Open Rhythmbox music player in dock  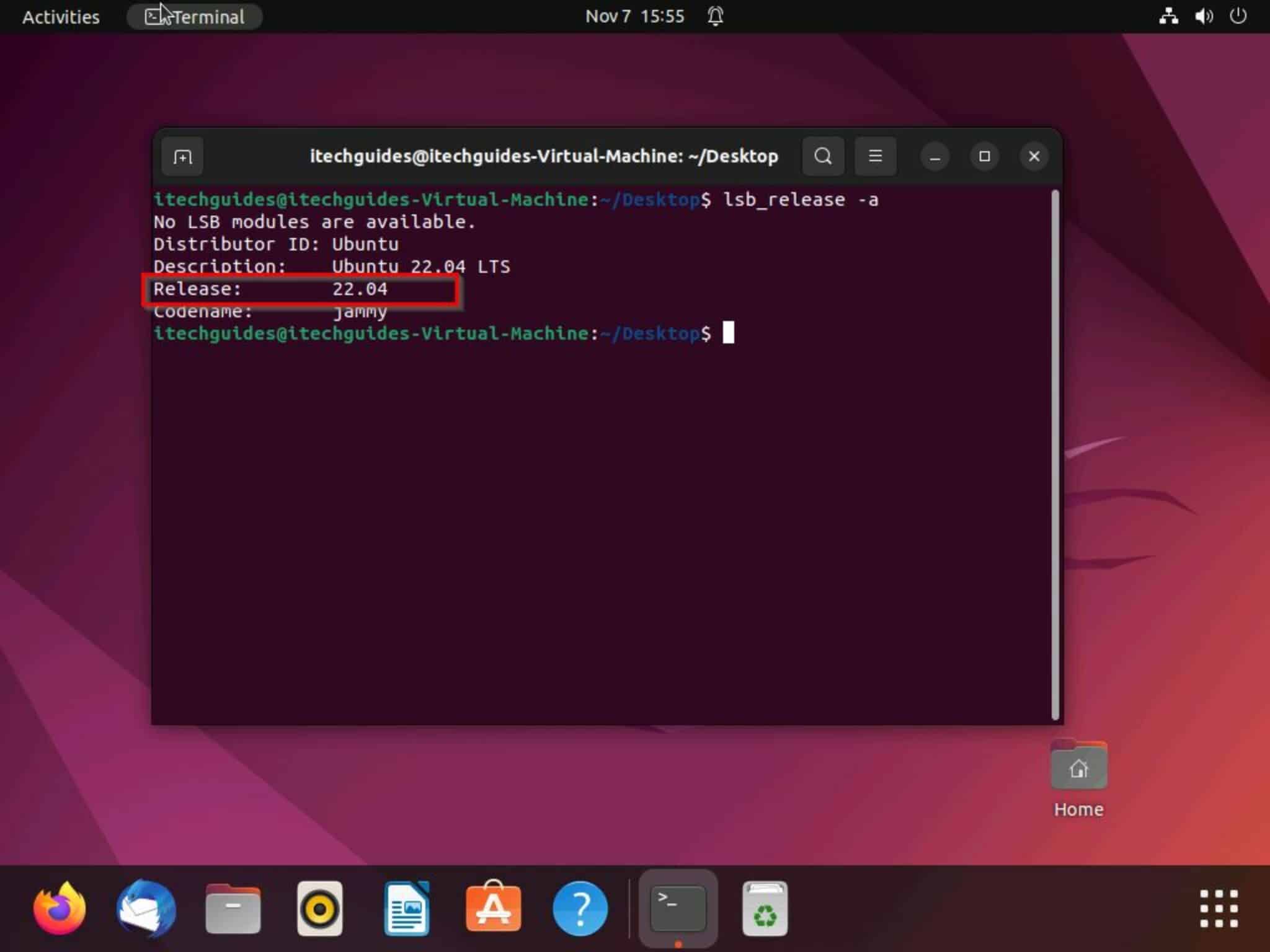click(320, 909)
